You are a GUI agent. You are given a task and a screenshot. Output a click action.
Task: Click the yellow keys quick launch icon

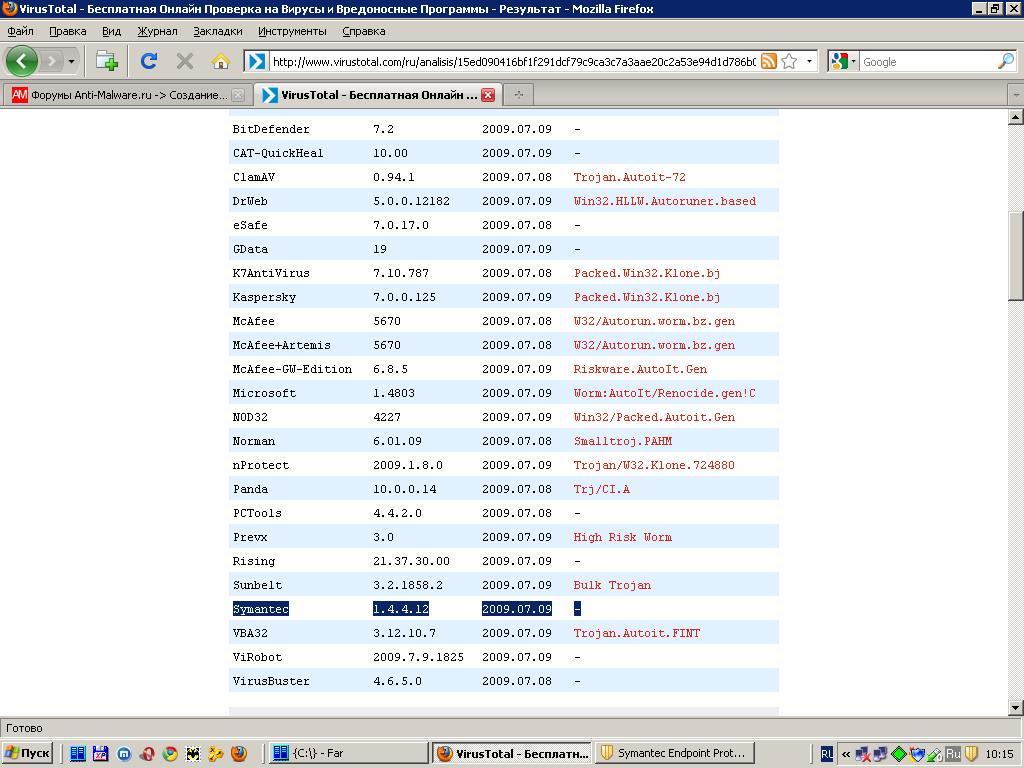tap(216, 754)
